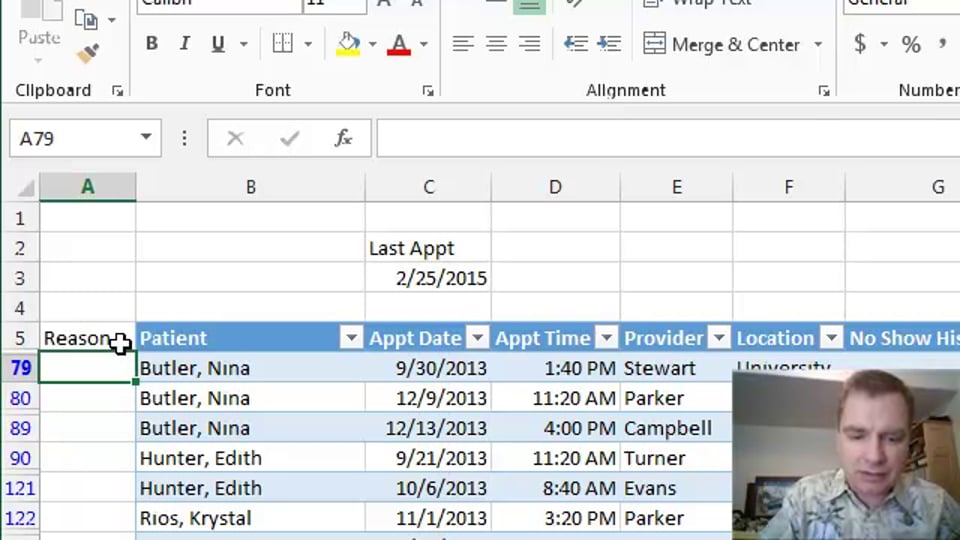The image size is (960, 540).
Task: Open Borders dropdown arrow
Action: click(308, 44)
